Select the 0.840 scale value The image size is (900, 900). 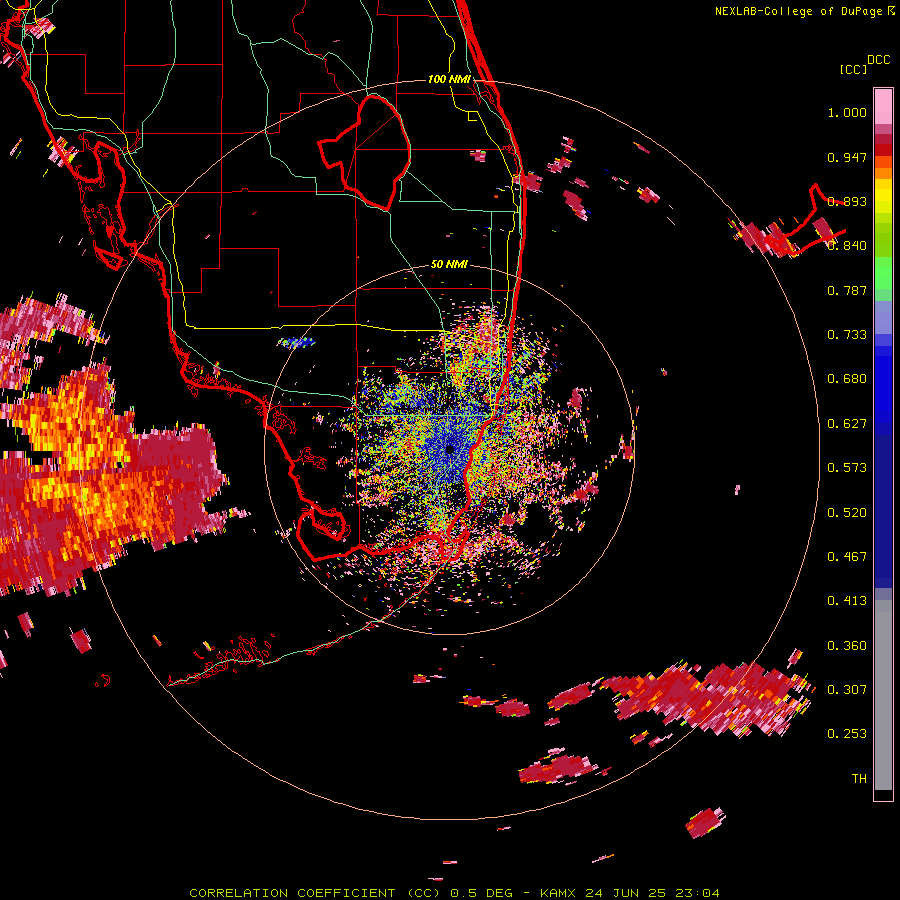tap(847, 245)
